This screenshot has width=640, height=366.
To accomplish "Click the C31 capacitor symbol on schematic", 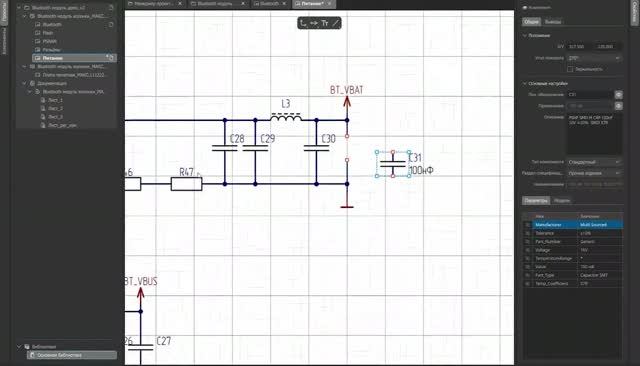I will [393, 164].
